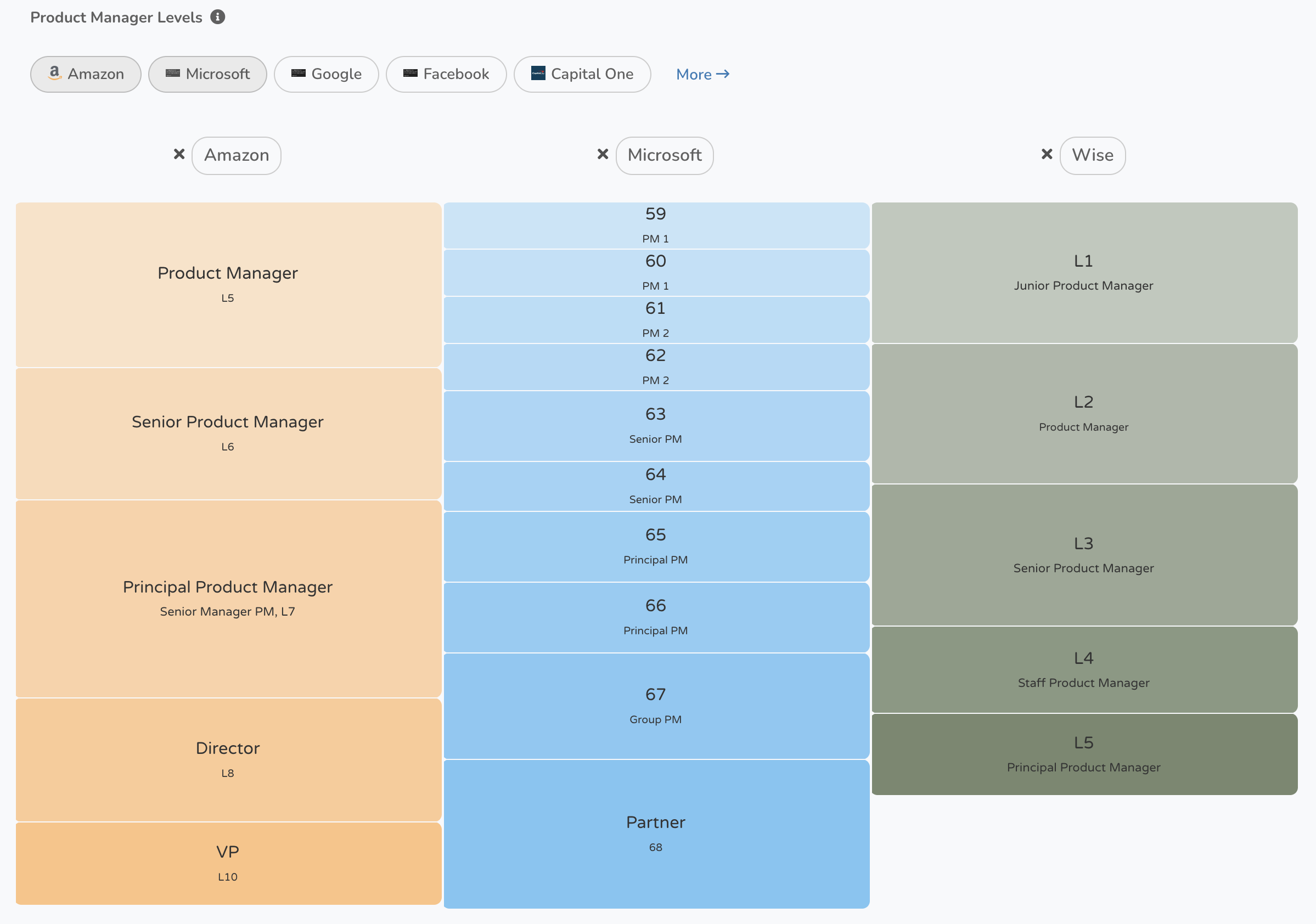Viewport: 1316px width, 924px height.
Task: Select the Capital One company chip
Action: point(582,74)
